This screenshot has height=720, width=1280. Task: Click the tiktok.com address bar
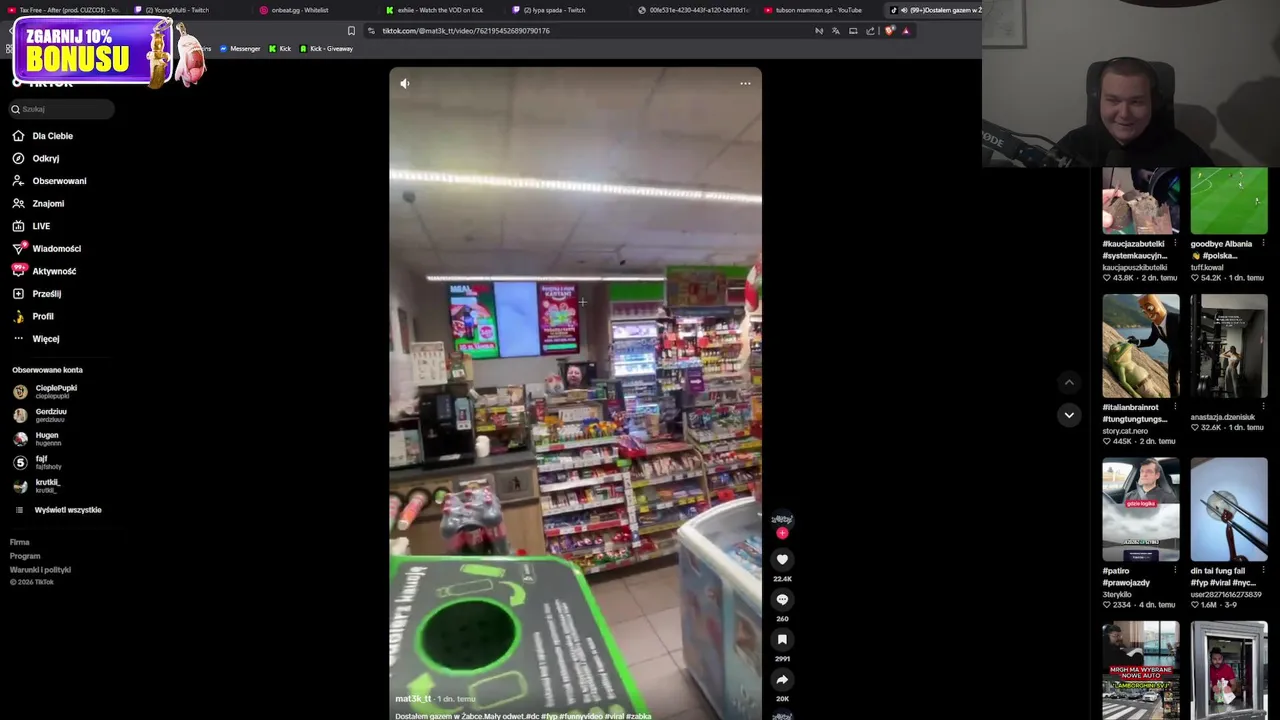point(590,31)
